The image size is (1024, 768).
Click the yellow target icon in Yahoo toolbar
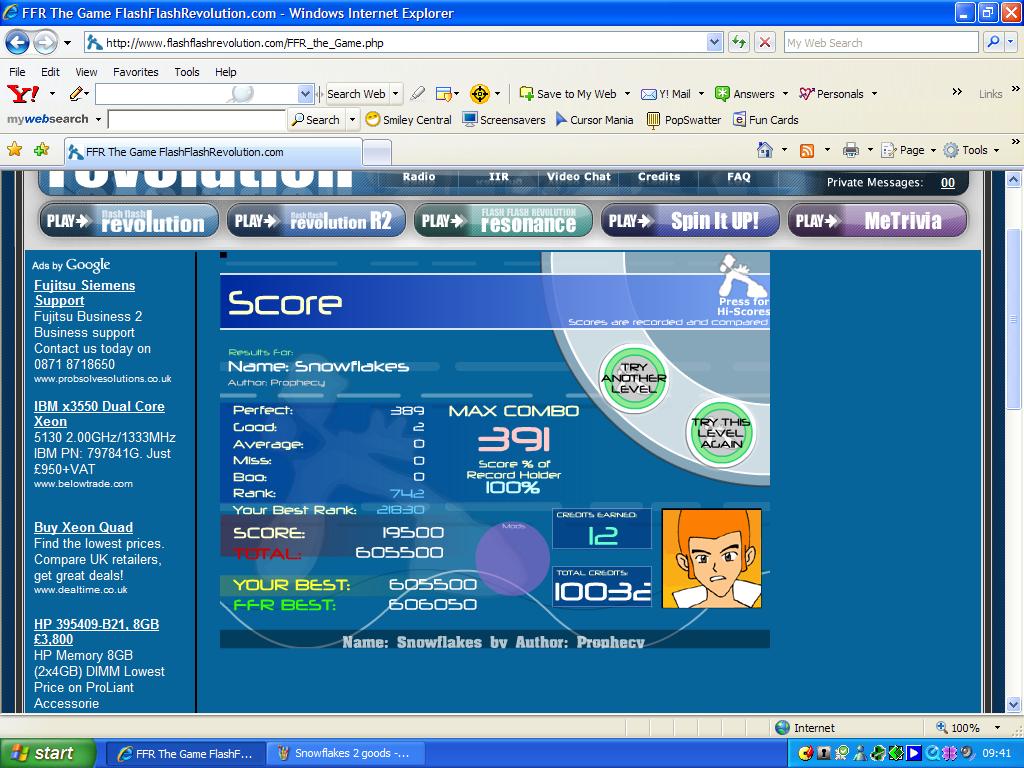[x=479, y=94]
